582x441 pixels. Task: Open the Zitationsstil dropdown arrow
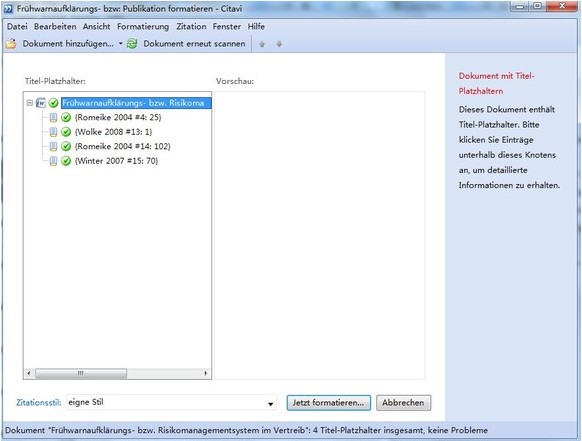coord(271,404)
